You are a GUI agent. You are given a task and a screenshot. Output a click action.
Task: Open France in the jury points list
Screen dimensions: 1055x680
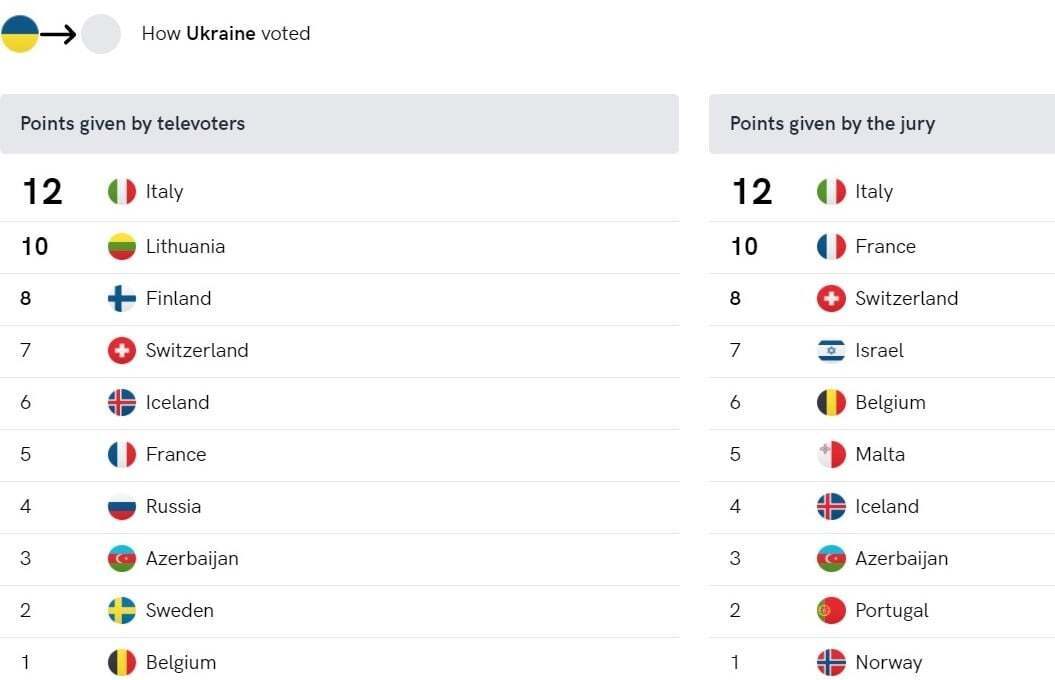point(885,246)
